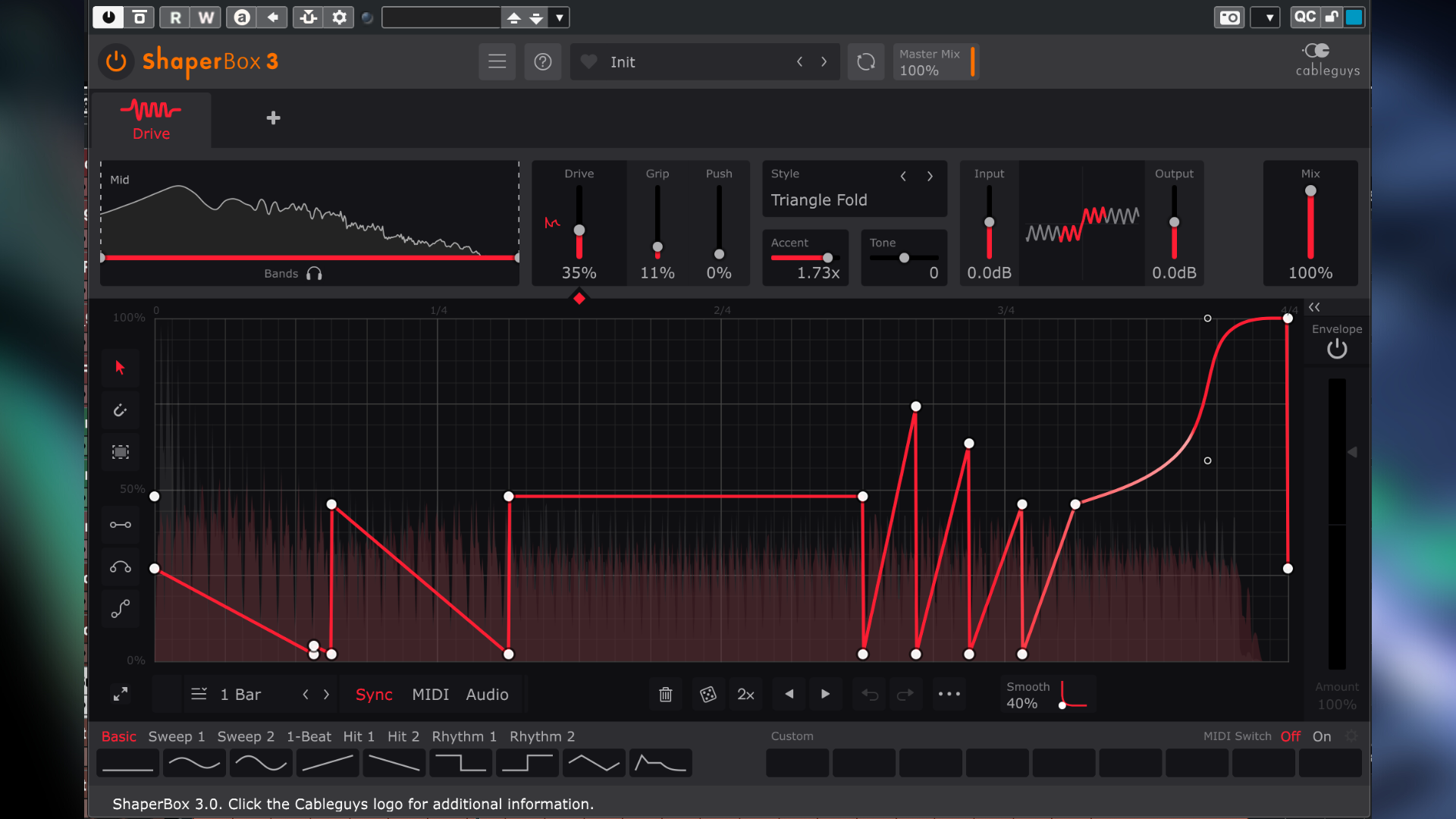This screenshot has height=819, width=1456.
Task: Switch trigger mode to MIDI
Action: coord(430,695)
